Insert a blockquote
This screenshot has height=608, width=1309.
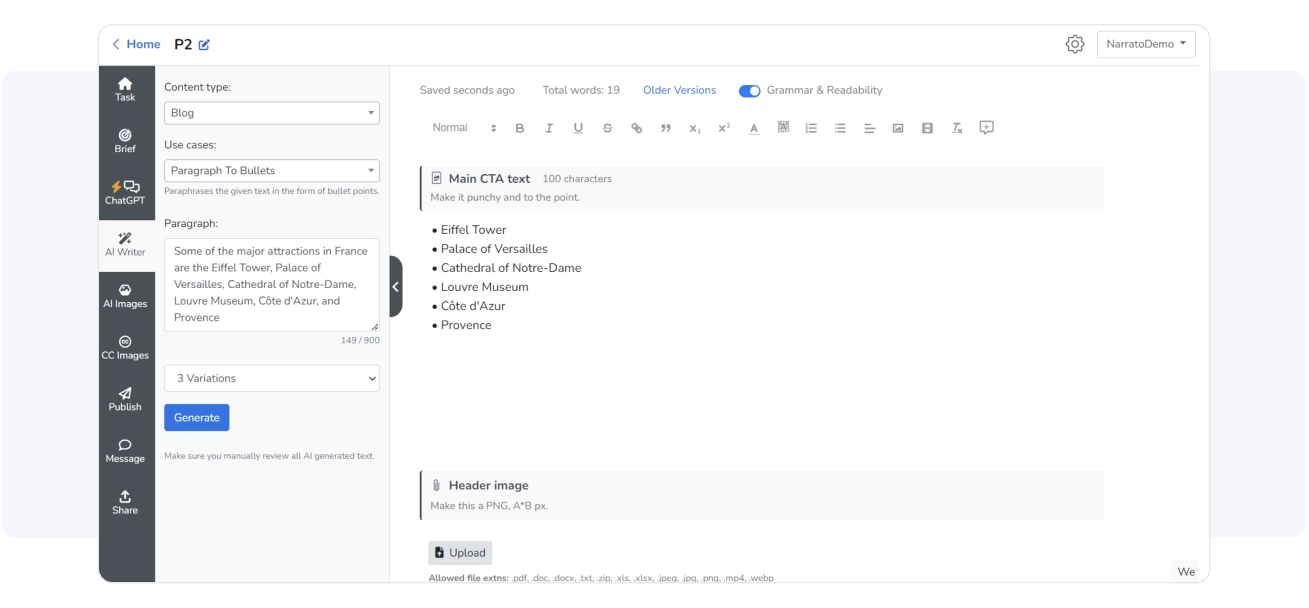click(665, 128)
